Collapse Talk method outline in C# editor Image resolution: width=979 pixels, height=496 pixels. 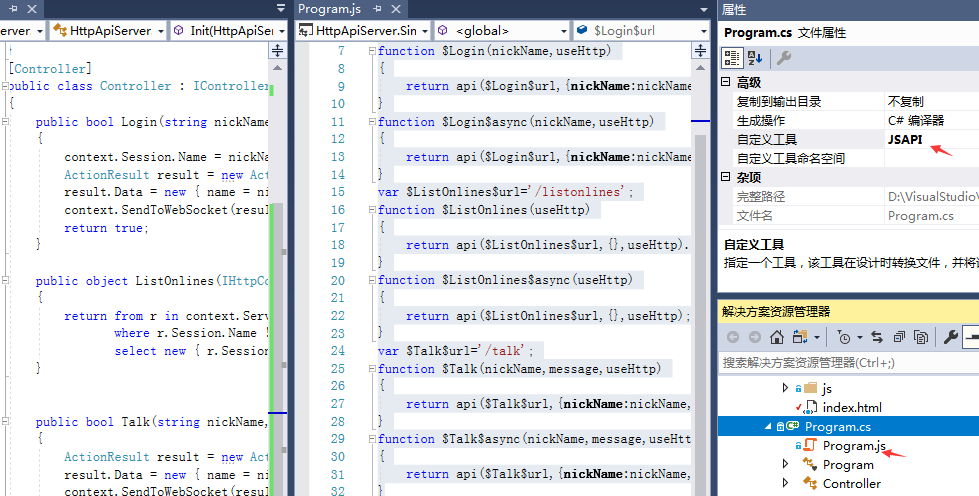point(6,422)
